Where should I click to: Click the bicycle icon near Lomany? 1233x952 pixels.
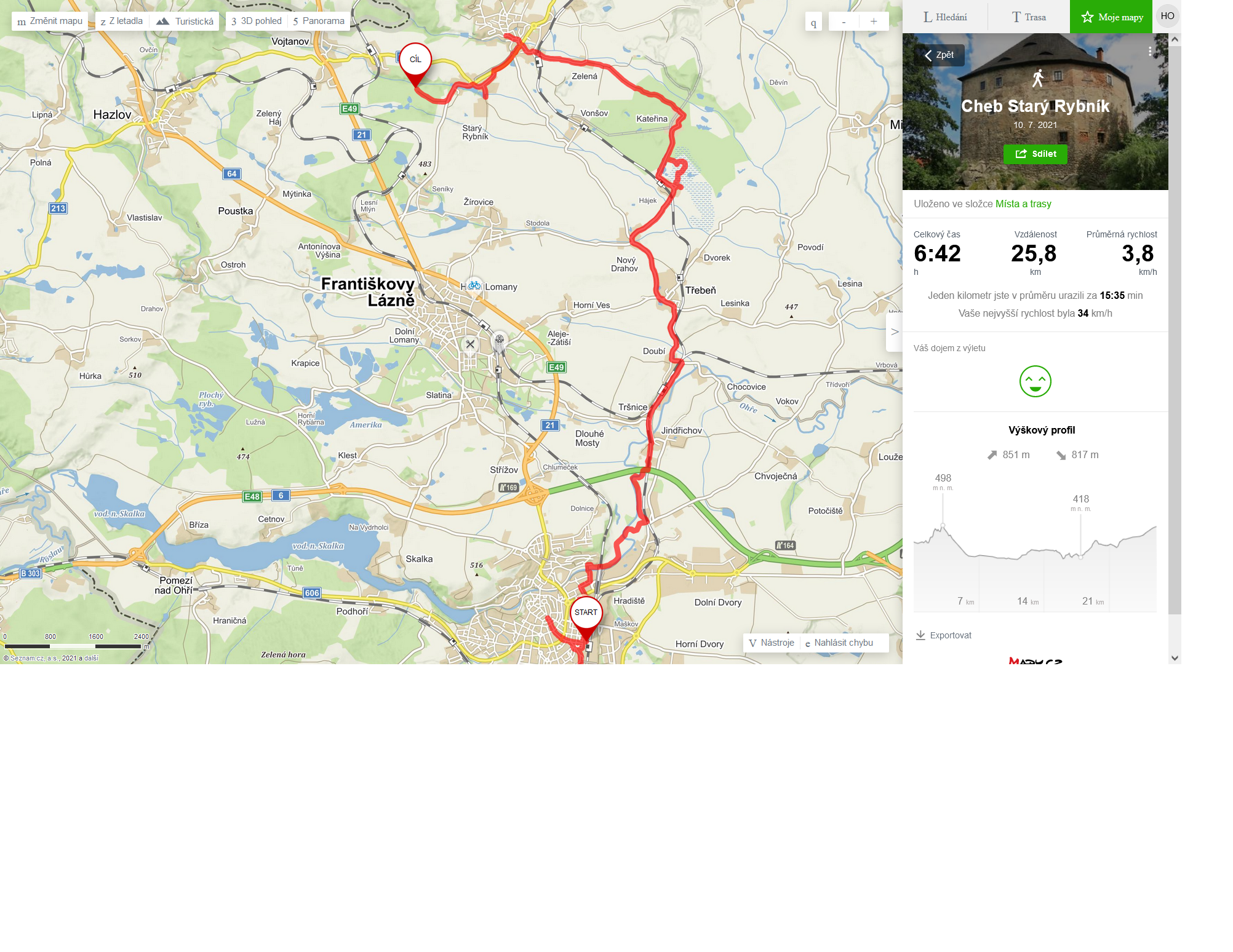474,285
